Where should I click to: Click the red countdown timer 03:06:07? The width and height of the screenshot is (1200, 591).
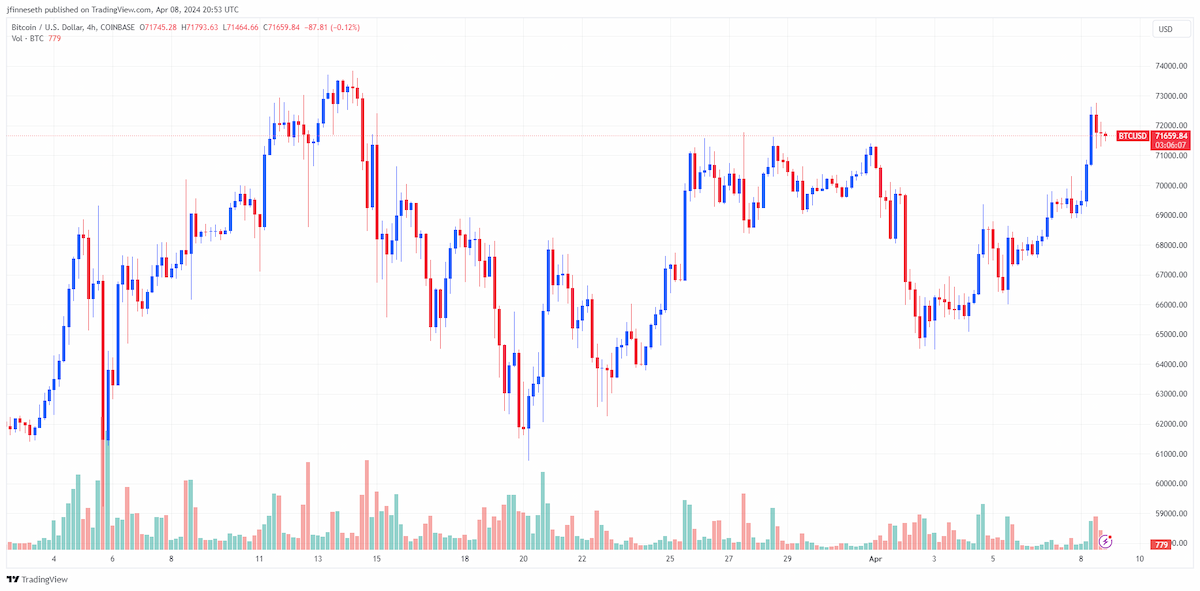click(x=1170, y=146)
